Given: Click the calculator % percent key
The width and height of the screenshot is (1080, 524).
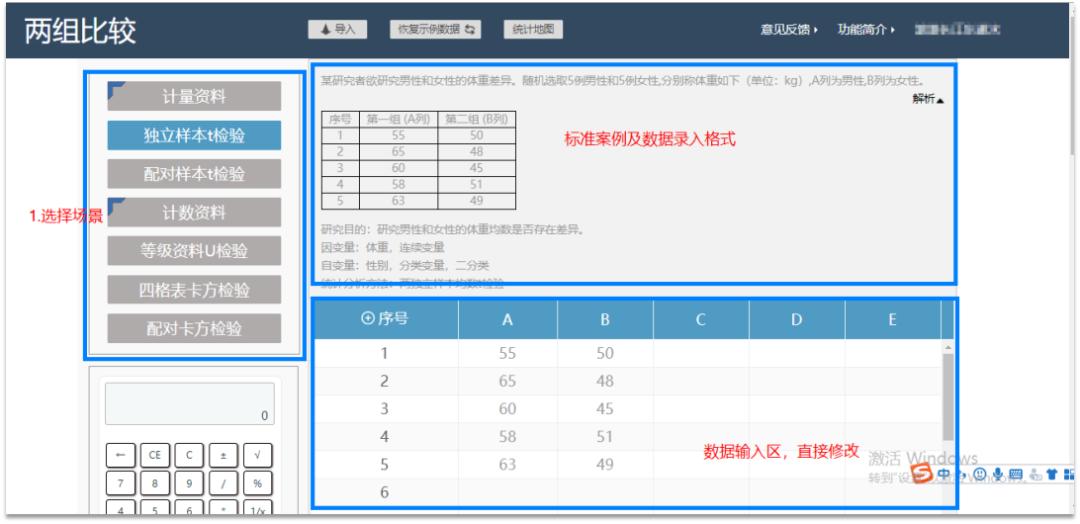Looking at the screenshot, I should tap(258, 483).
